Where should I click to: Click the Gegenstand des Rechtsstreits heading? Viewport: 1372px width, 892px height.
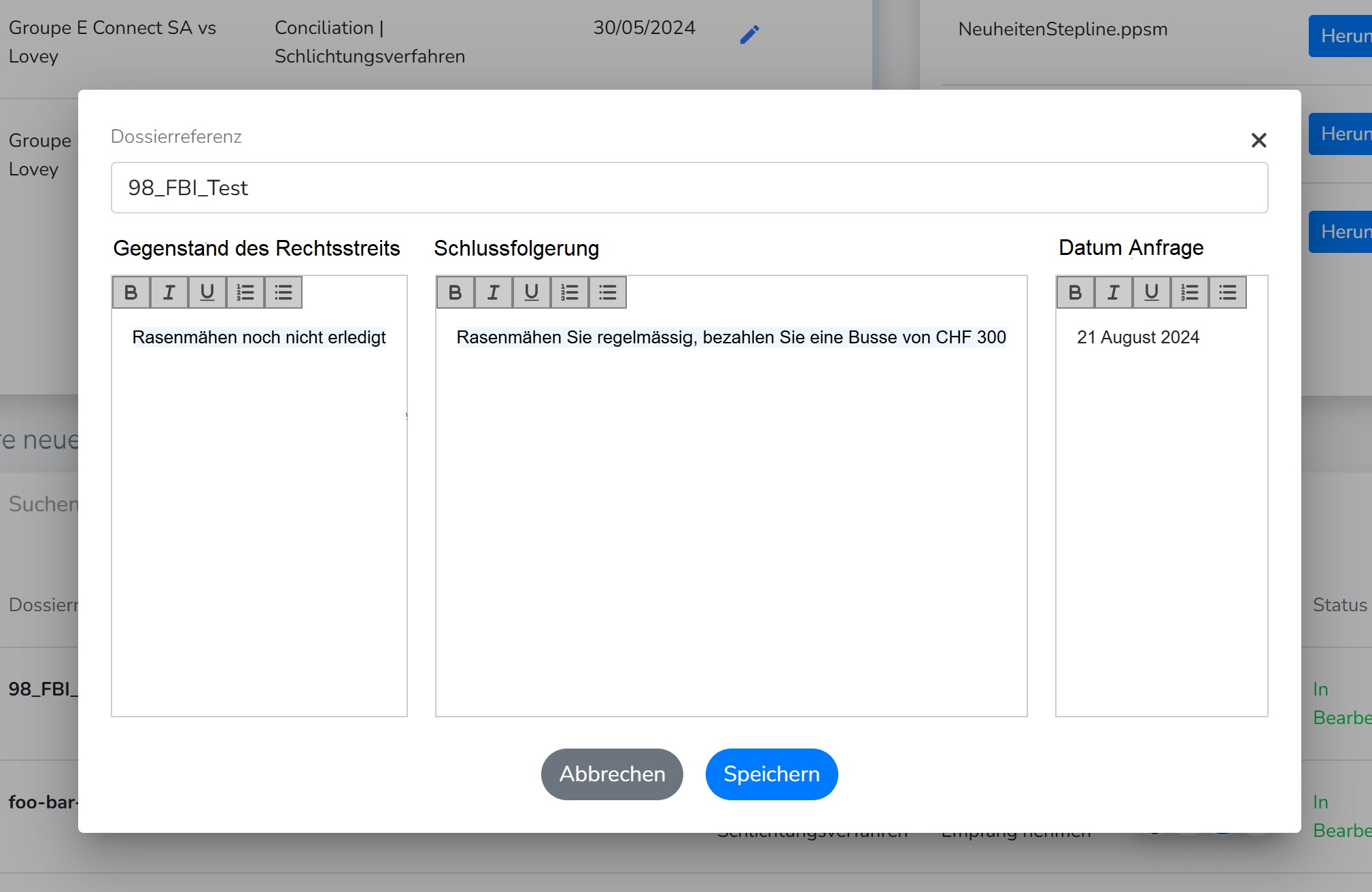pyautogui.click(x=256, y=248)
